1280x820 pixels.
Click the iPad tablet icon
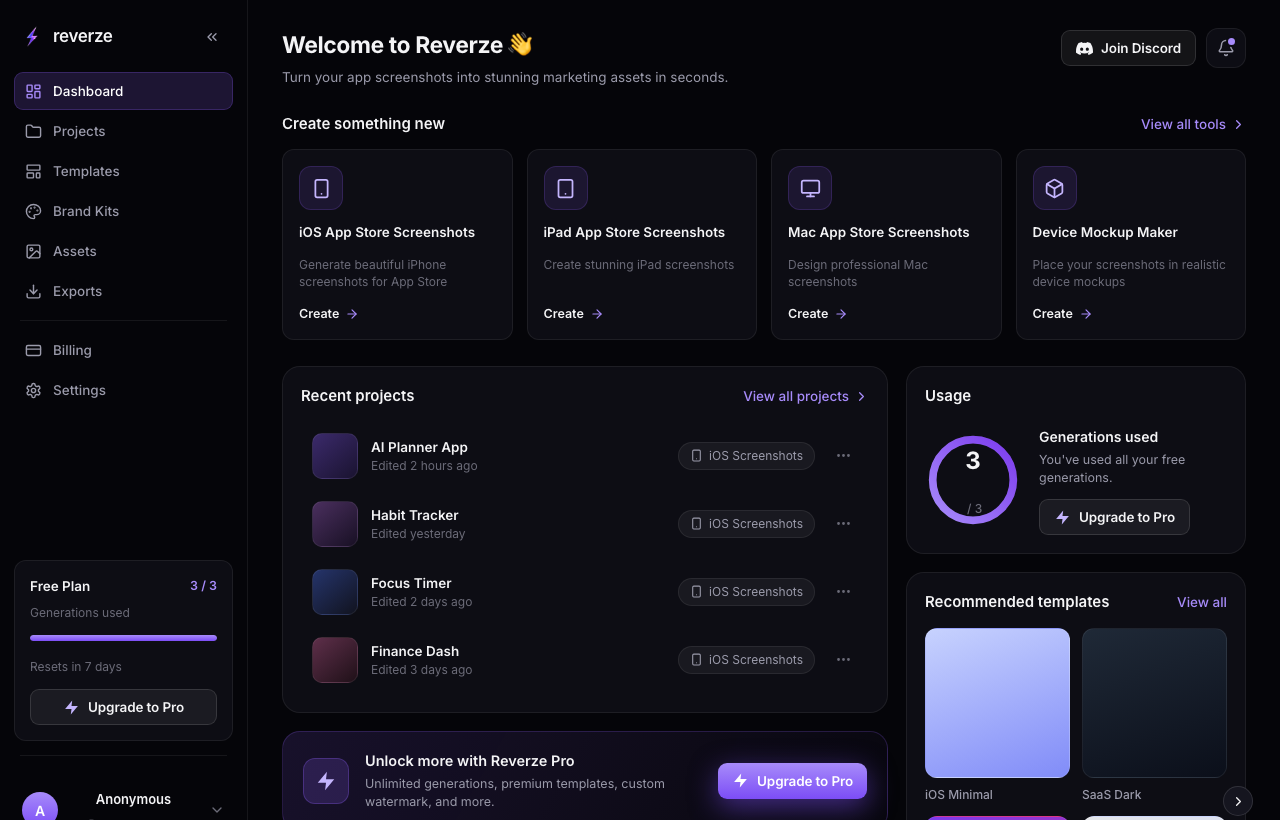(566, 188)
